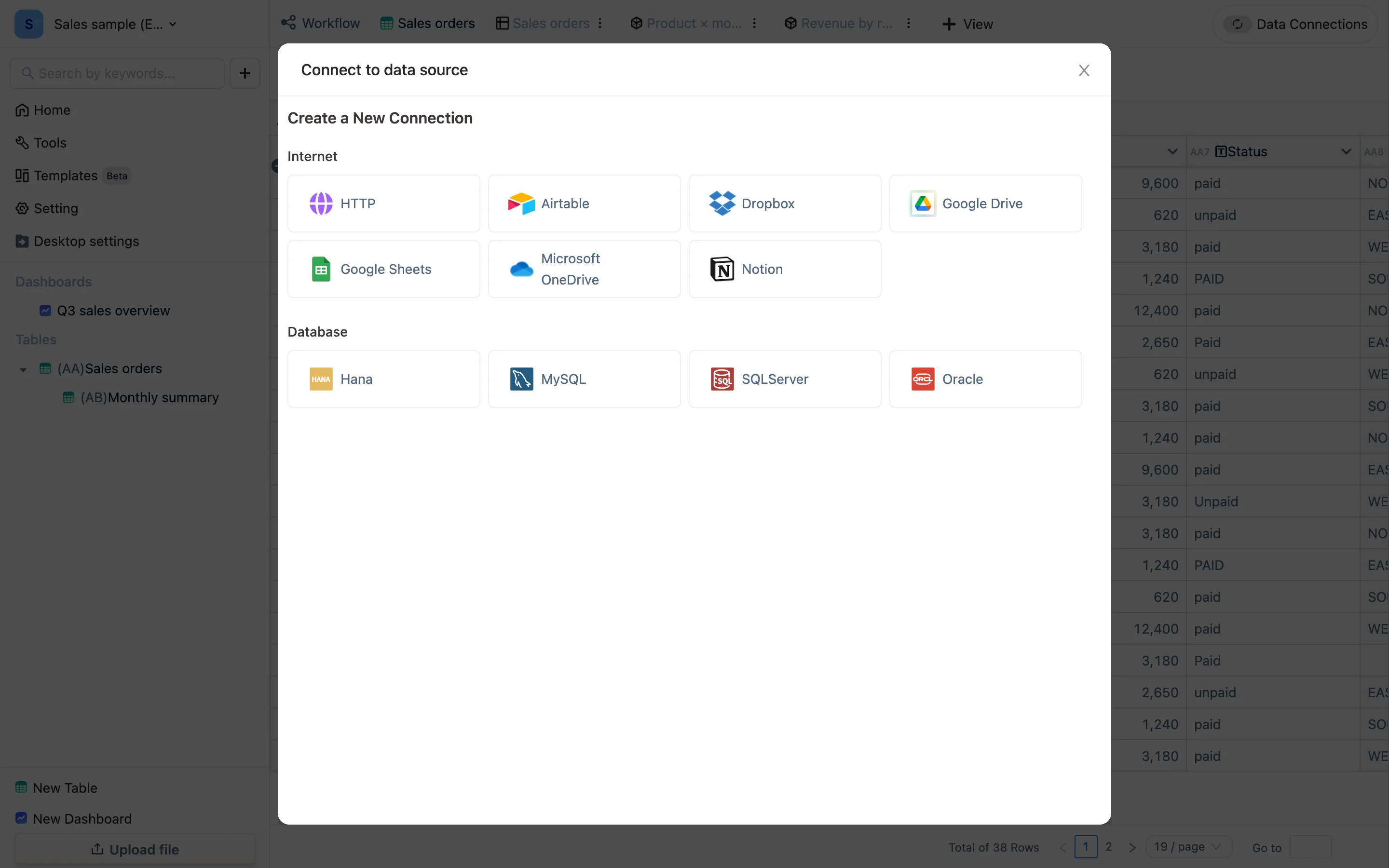Click the Google Drive logo icon
Viewport: 1389px width, 868px height.
click(923, 203)
